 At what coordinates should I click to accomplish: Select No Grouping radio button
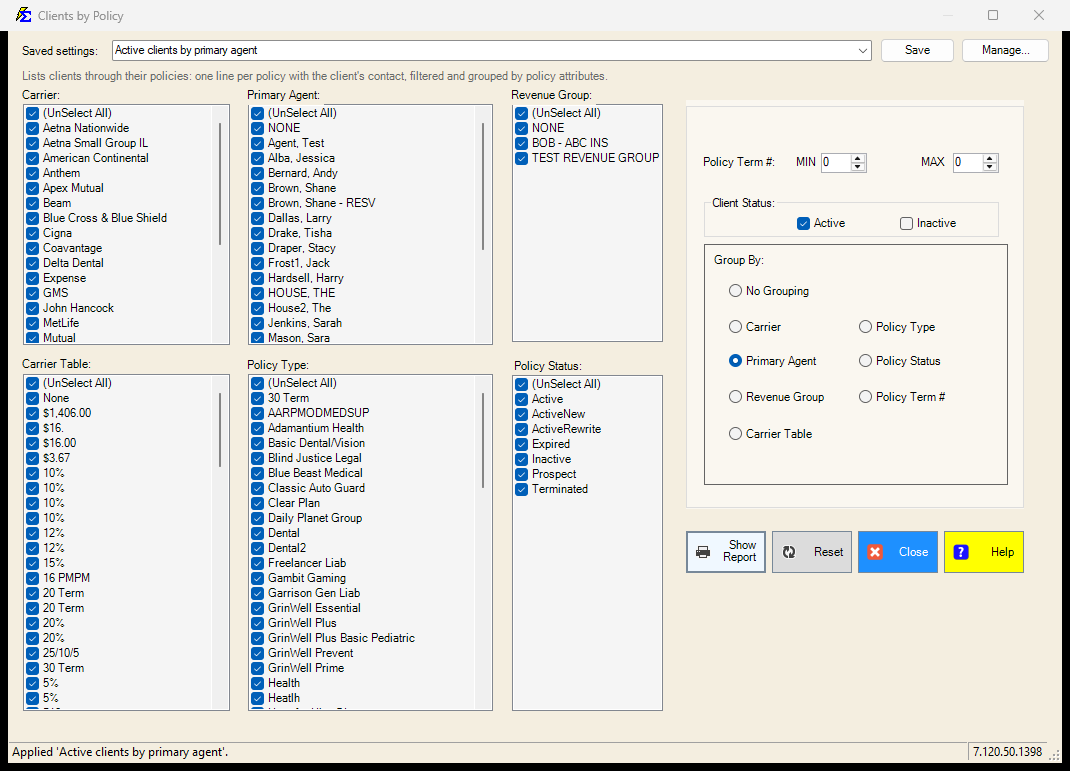point(735,291)
